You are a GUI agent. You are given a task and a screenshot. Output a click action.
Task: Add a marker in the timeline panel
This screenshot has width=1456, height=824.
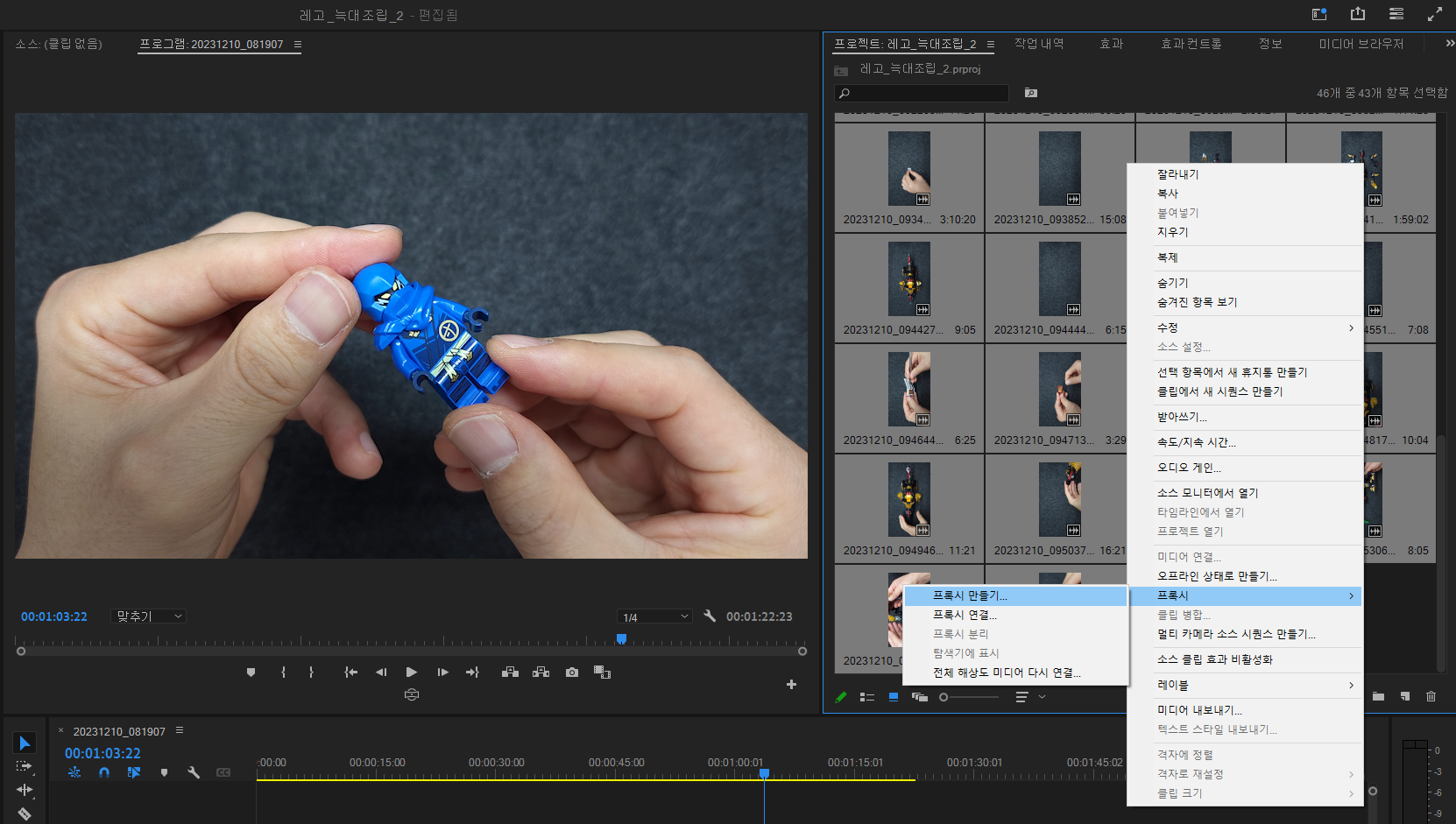pos(164,772)
